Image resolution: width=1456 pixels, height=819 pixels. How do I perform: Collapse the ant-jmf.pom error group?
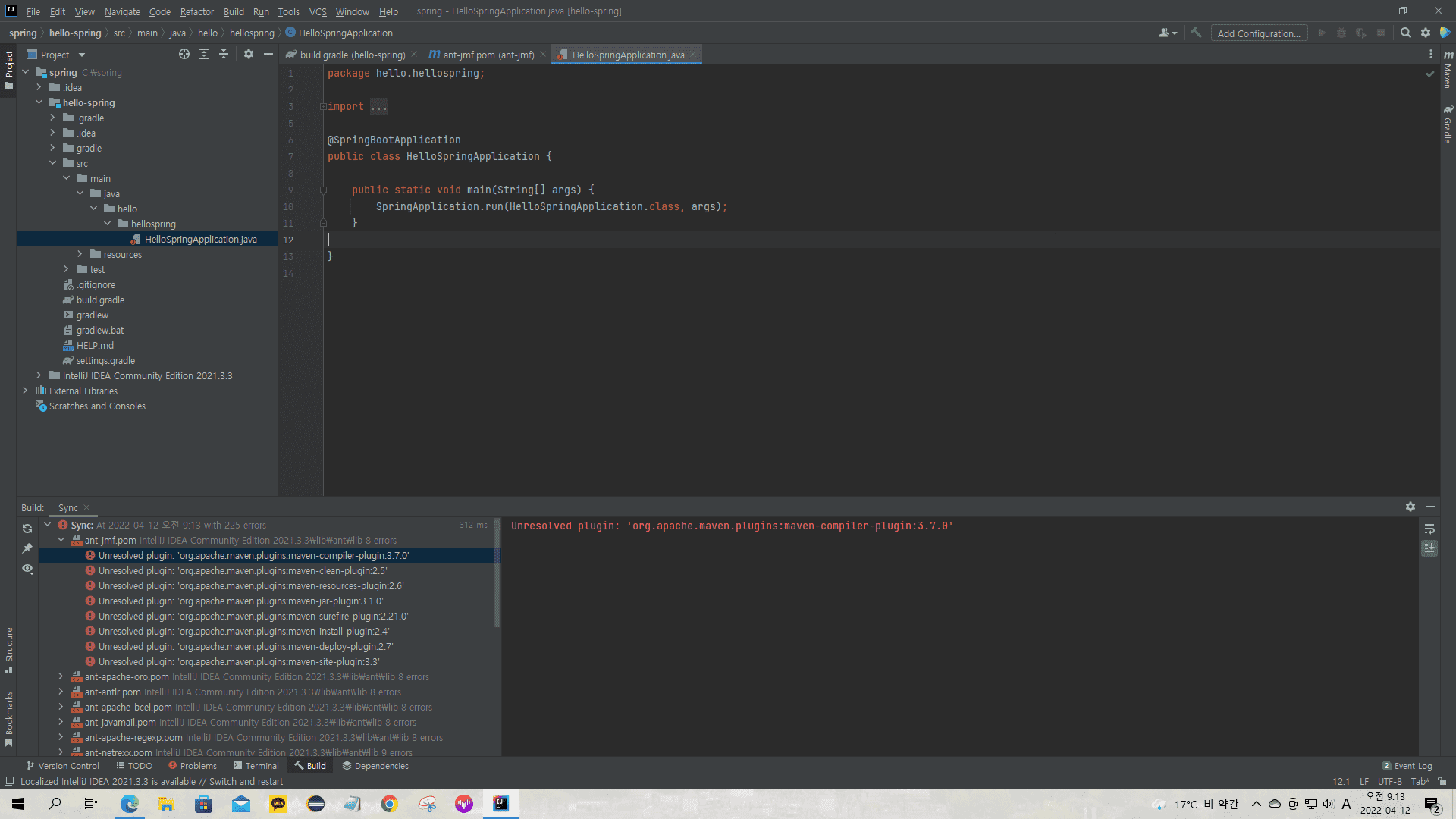point(61,540)
